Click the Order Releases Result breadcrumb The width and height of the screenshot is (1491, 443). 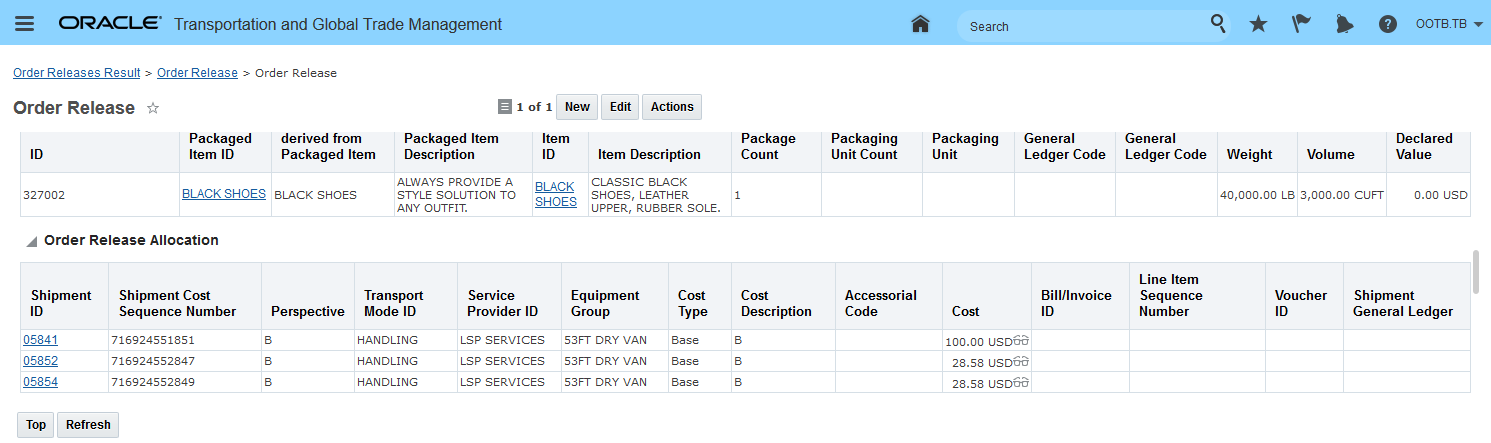[76, 73]
